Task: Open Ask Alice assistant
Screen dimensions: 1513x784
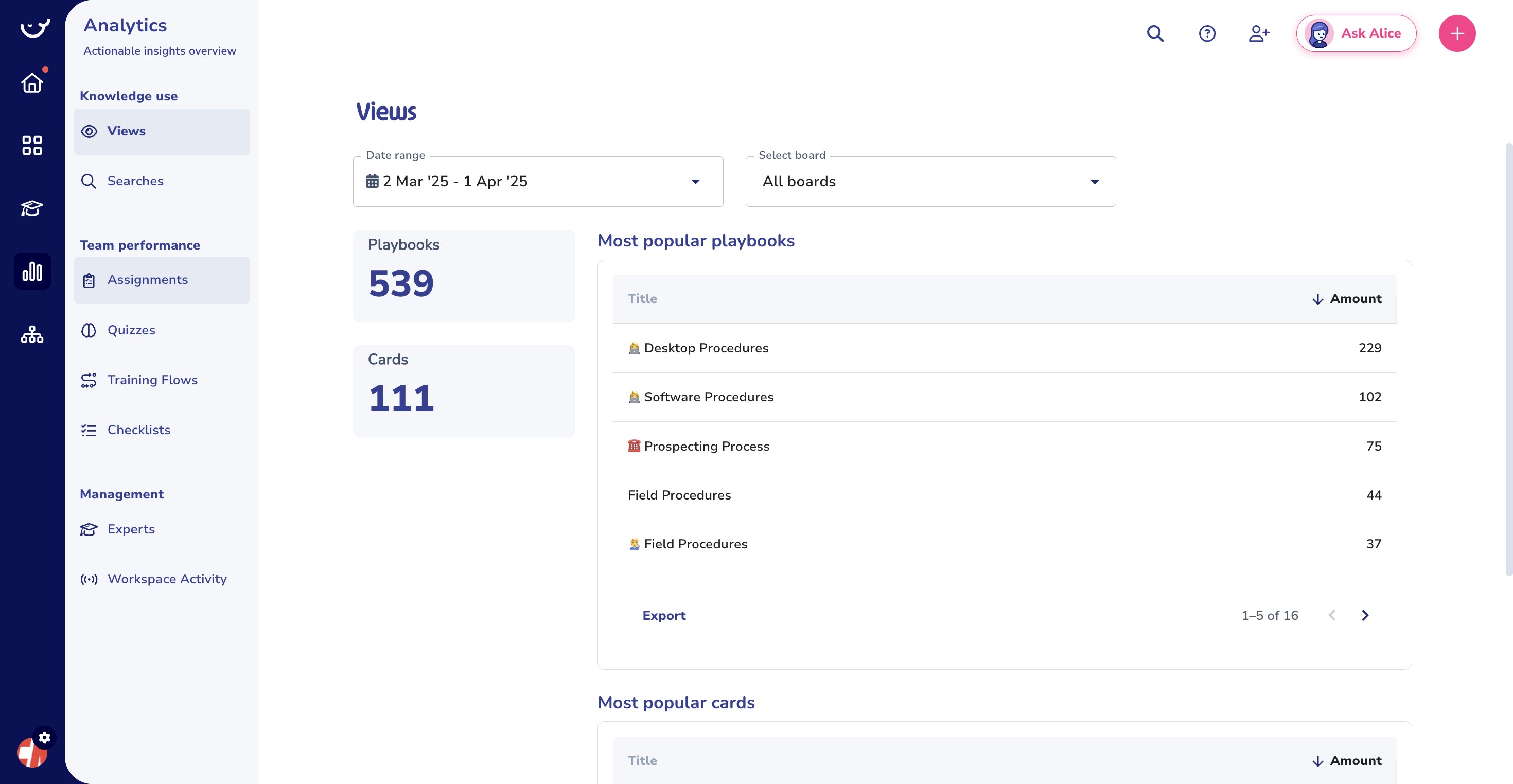Action: [x=1356, y=33]
